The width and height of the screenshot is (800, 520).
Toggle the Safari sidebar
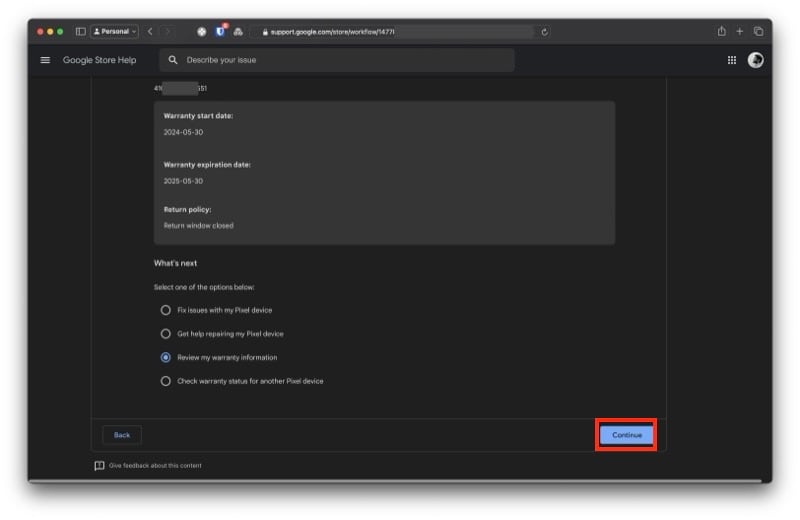click(81, 32)
